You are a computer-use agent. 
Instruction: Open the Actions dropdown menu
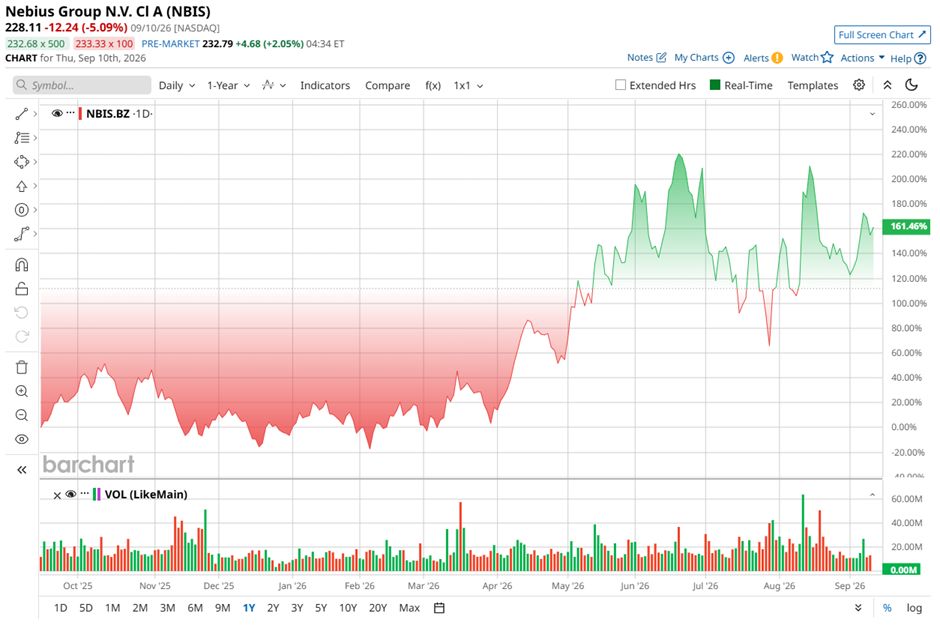(x=862, y=58)
